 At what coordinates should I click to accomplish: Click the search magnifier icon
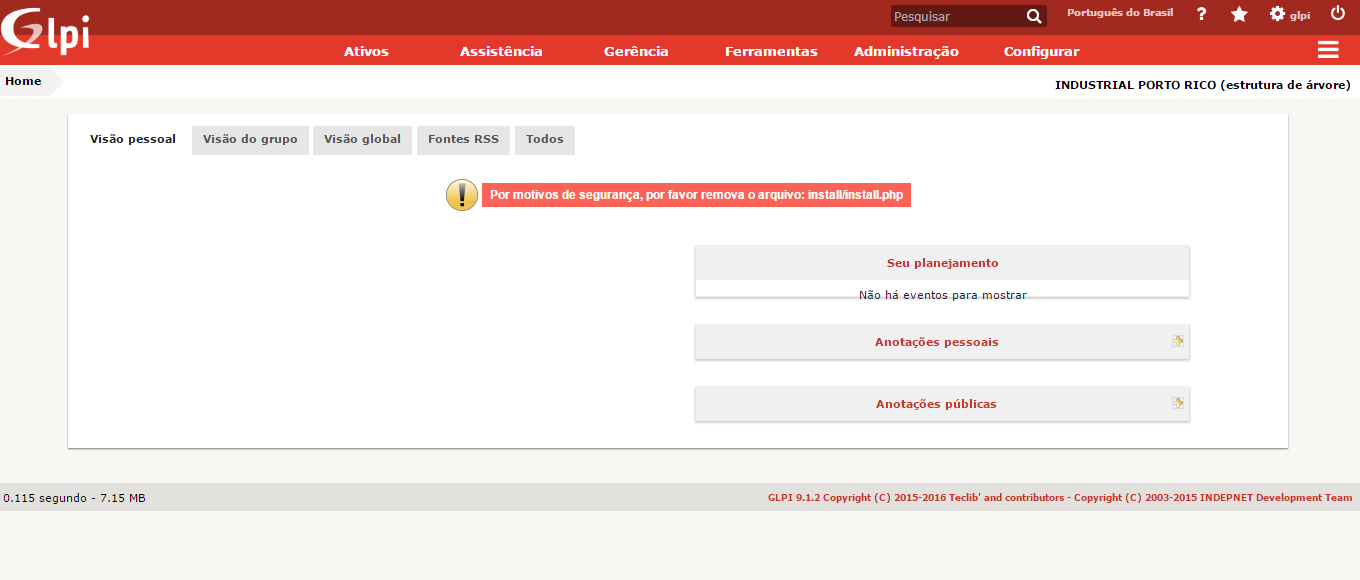pos(1034,16)
